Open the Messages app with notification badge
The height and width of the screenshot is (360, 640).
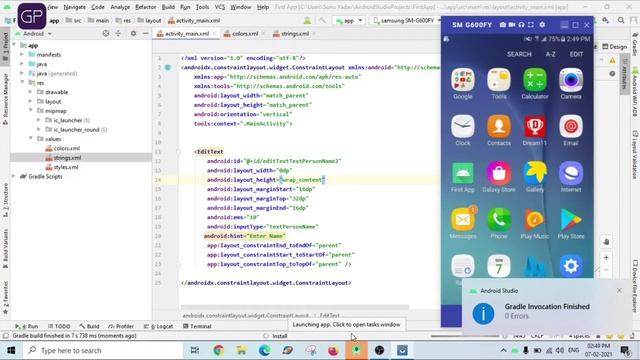coord(462,220)
